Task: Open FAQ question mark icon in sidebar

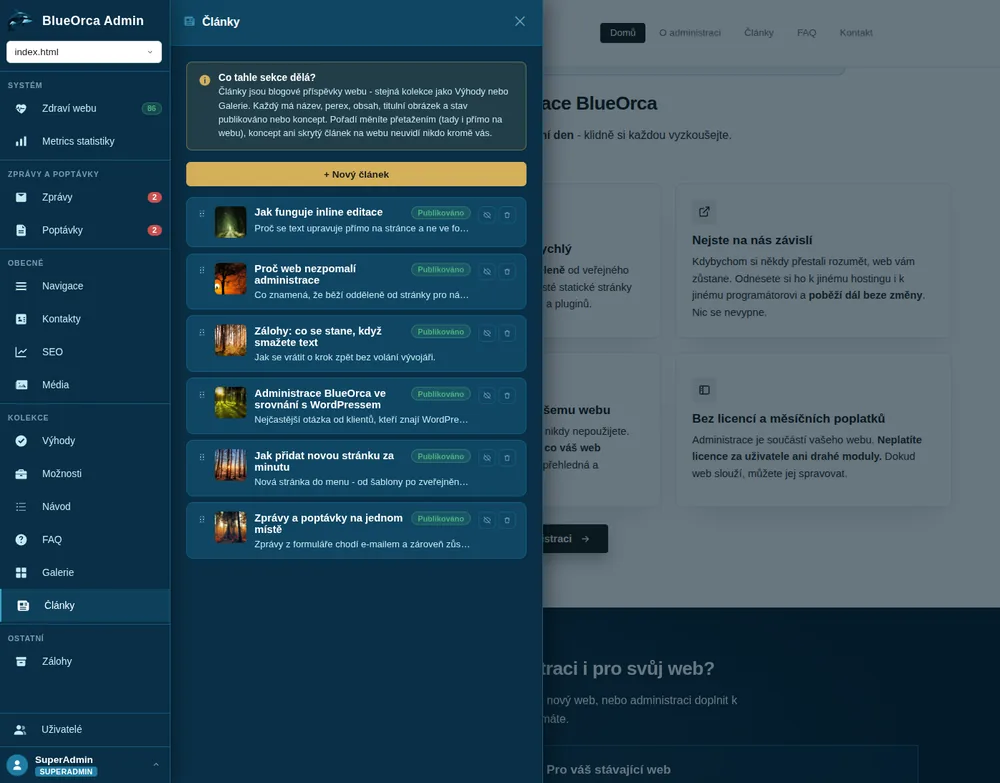Action: click(21, 539)
